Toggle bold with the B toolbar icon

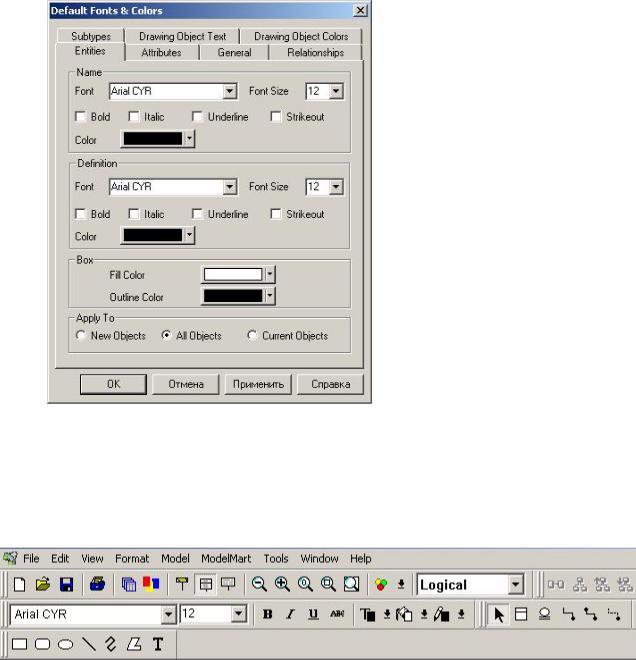[x=267, y=614]
